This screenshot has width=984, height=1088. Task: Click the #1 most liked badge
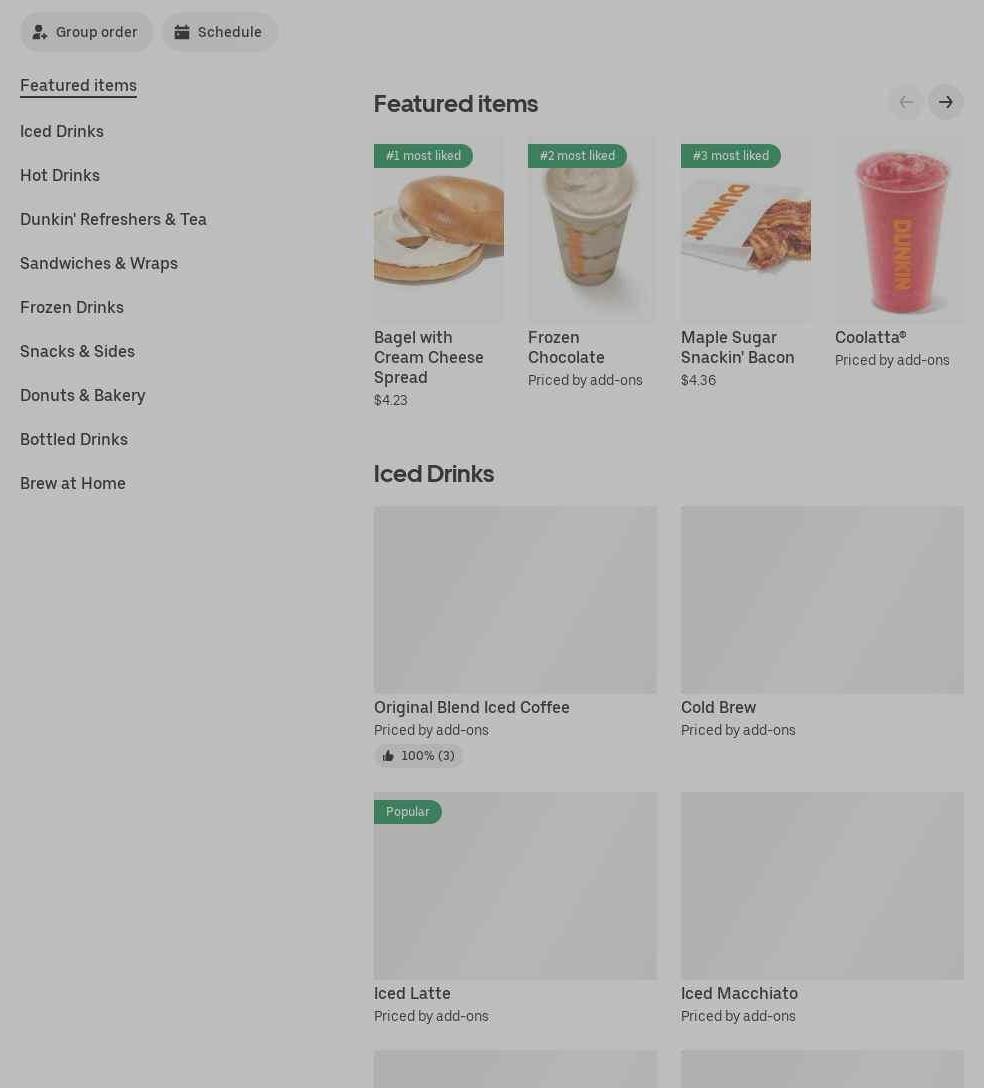(x=423, y=155)
